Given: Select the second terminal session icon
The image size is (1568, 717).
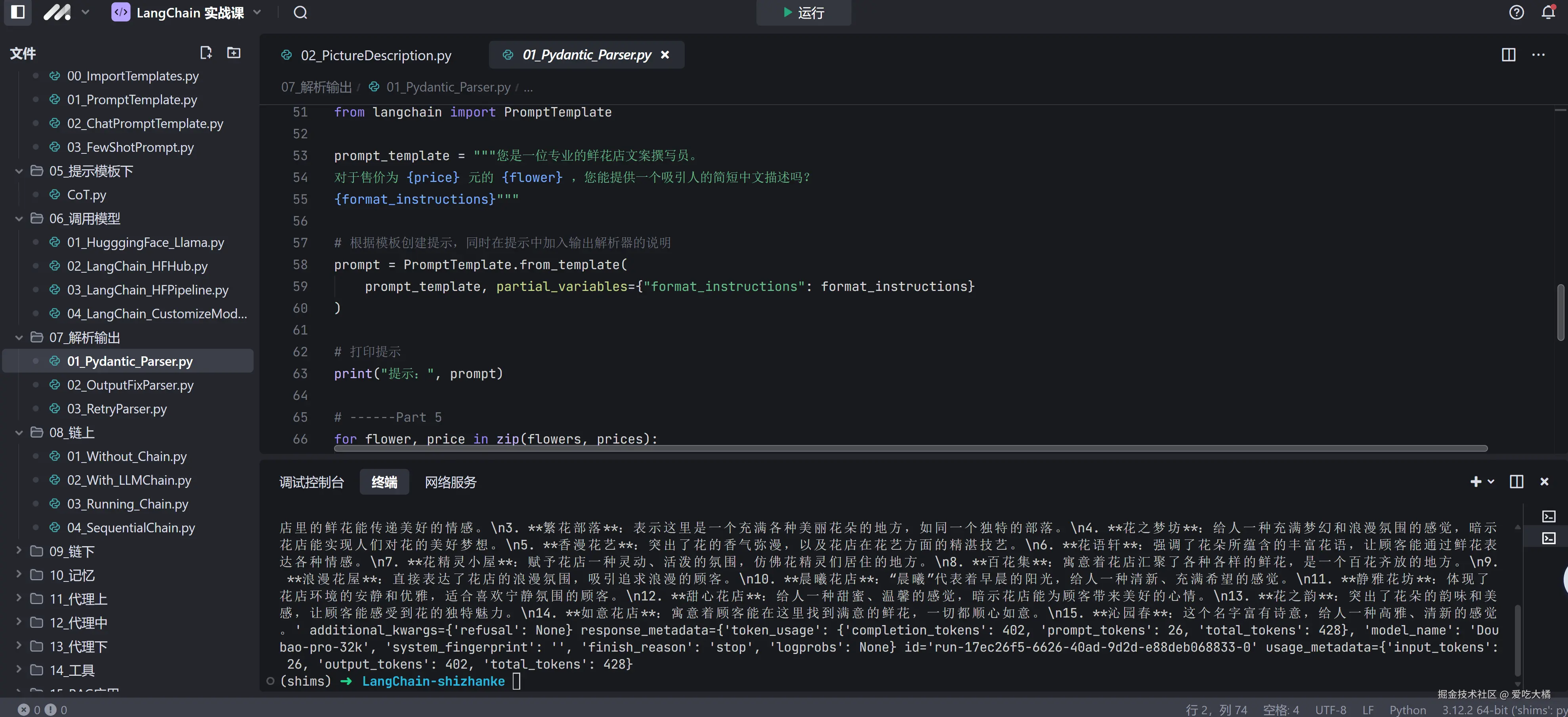Looking at the screenshot, I should (1549, 538).
